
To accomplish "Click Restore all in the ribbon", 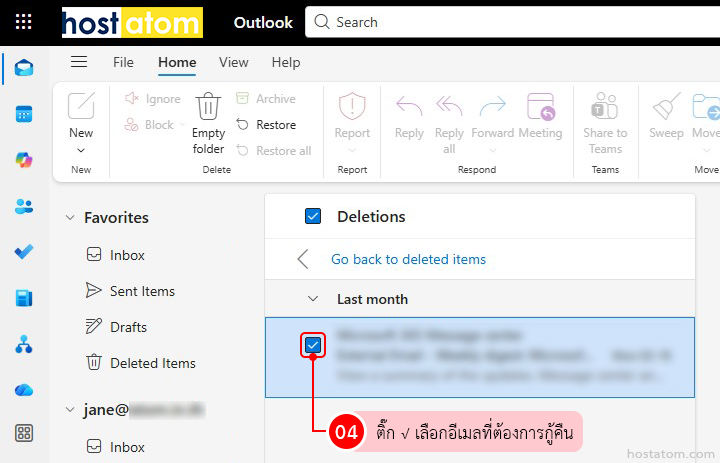I will [274, 151].
